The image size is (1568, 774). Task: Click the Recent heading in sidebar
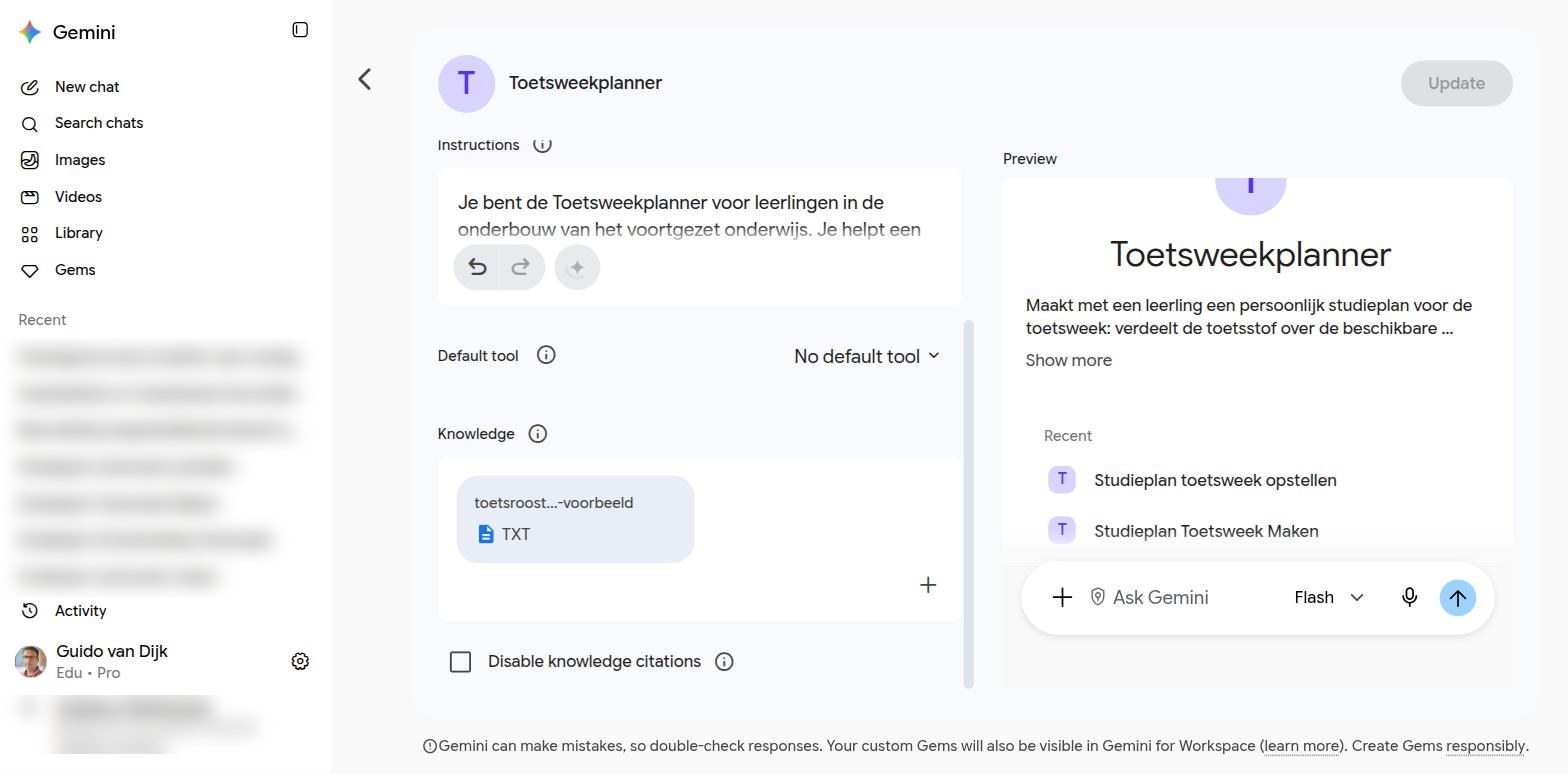coord(42,320)
